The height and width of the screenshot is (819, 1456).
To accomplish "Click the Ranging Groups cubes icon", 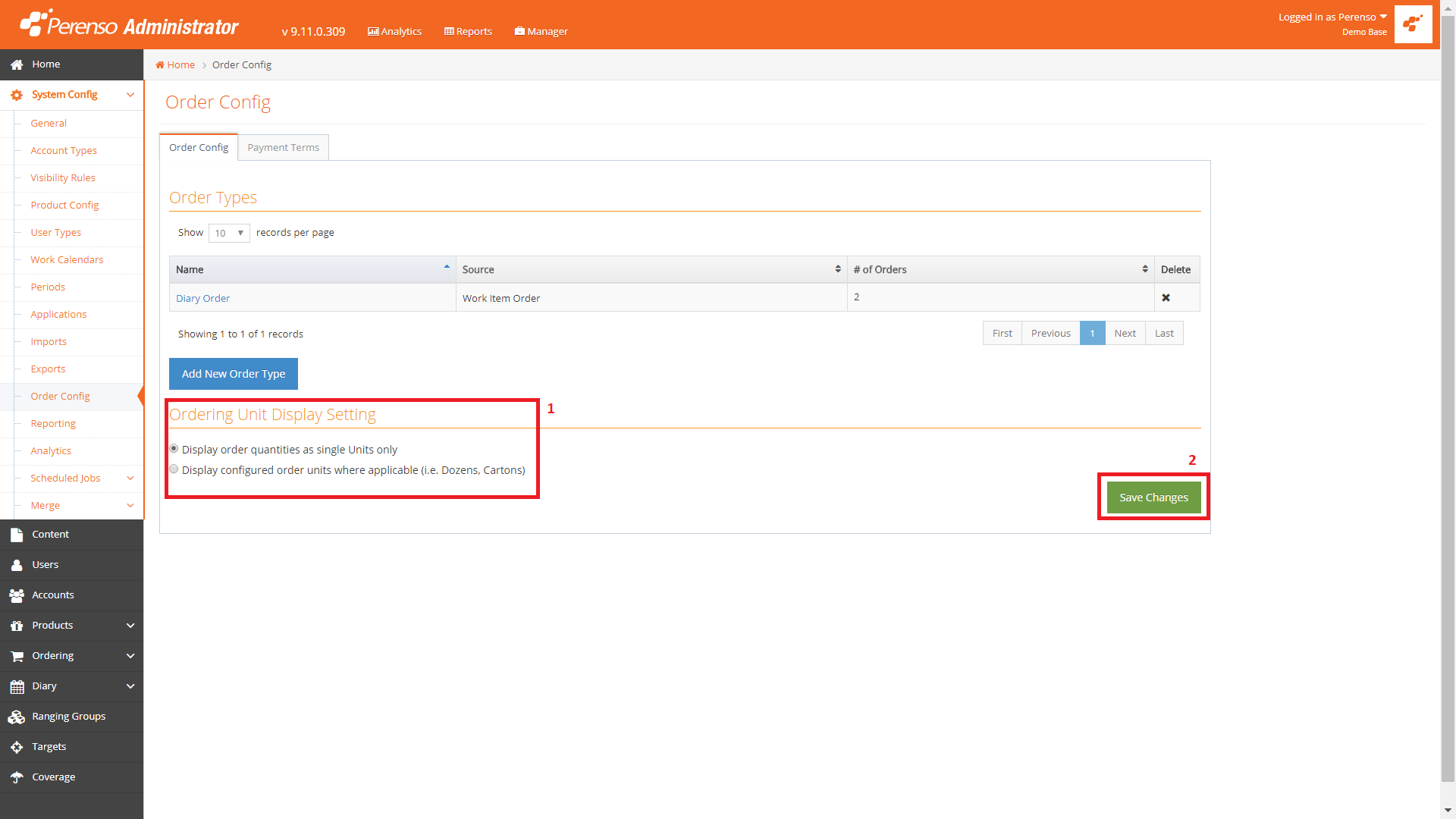I will [x=17, y=717].
